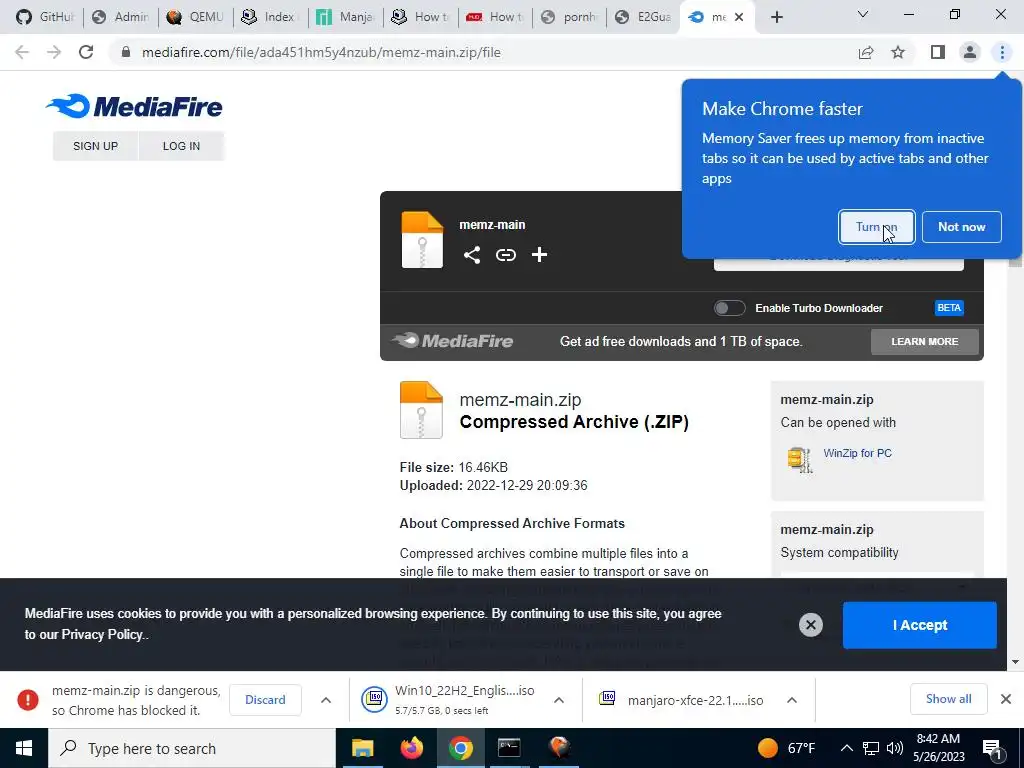This screenshot has height=768, width=1024.
Task: Click the red danger icon in downloads bar
Action: pyautogui.click(x=27, y=700)
